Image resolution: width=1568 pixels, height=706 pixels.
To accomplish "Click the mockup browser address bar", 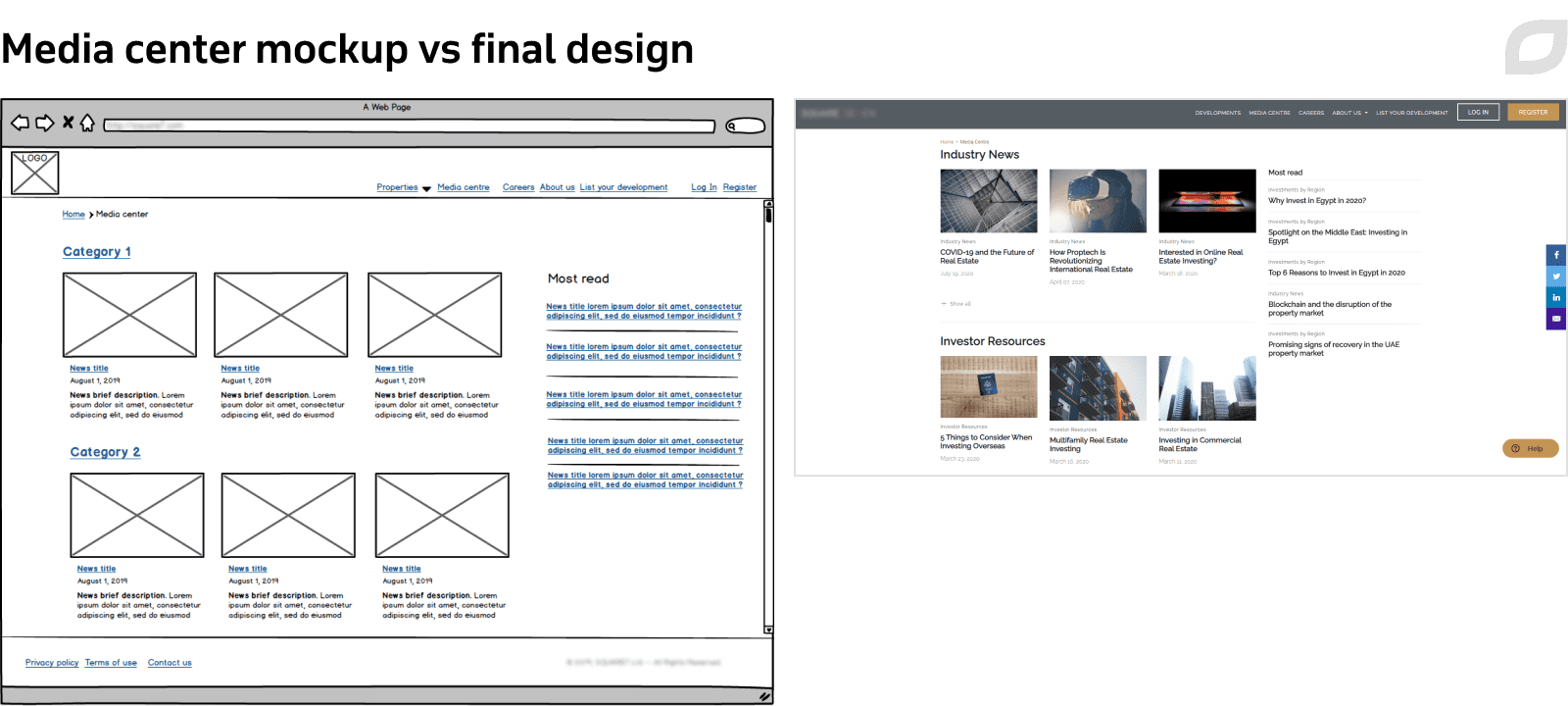I will (410, 126).
